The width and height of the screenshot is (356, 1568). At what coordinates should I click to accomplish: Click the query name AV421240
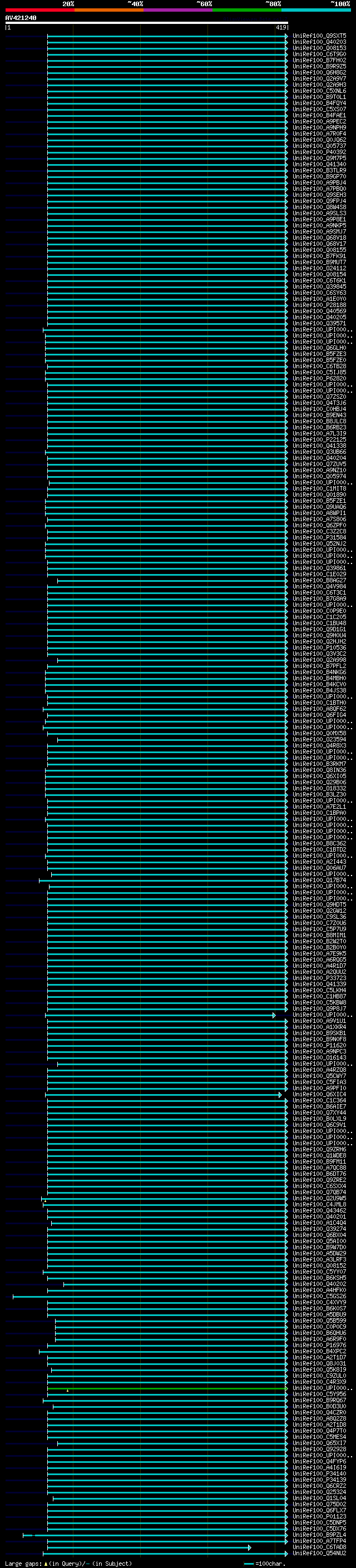click(x=21, y=18)
